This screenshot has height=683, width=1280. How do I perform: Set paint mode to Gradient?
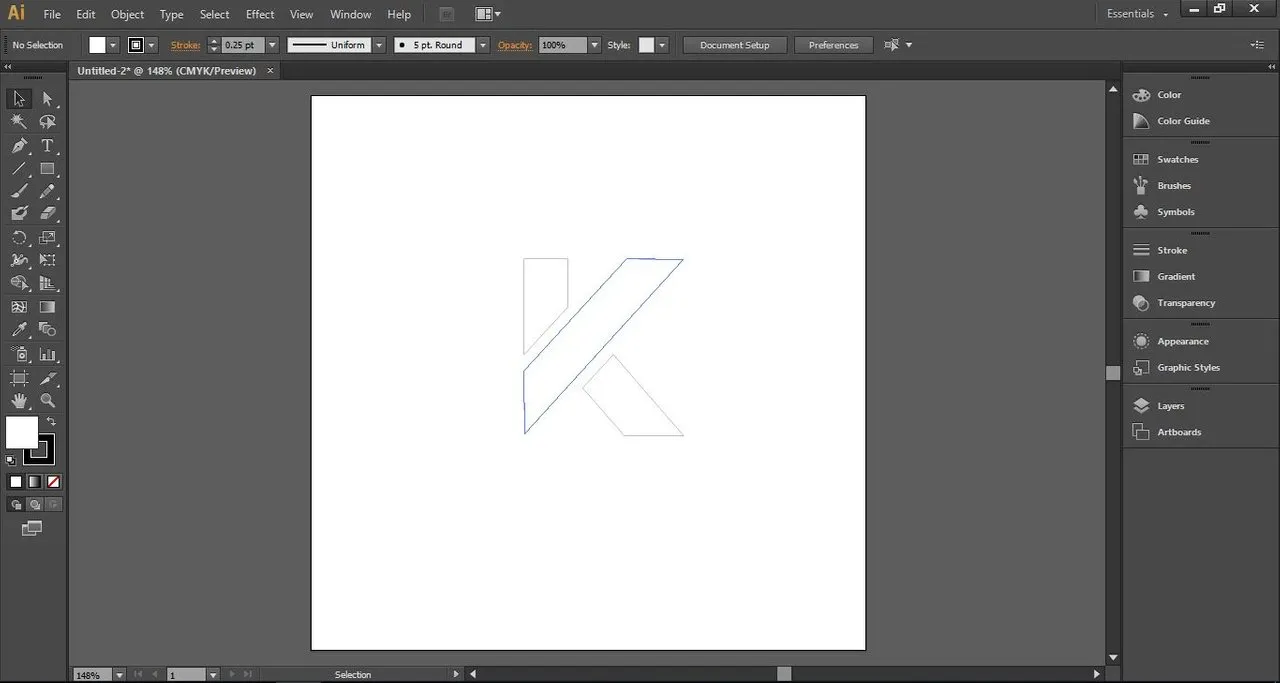[34, 482]
